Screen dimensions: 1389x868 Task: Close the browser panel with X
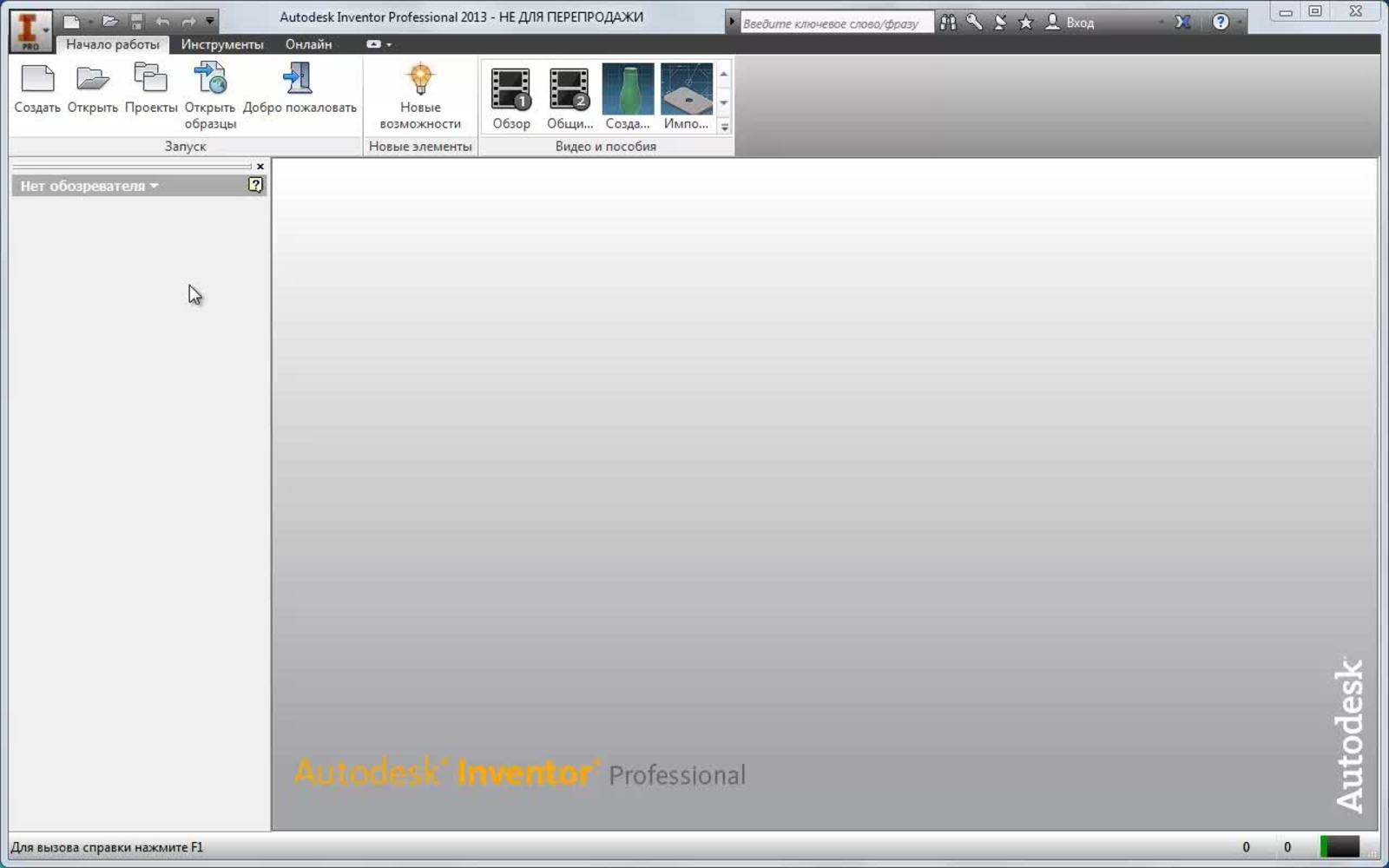point(260,167)
